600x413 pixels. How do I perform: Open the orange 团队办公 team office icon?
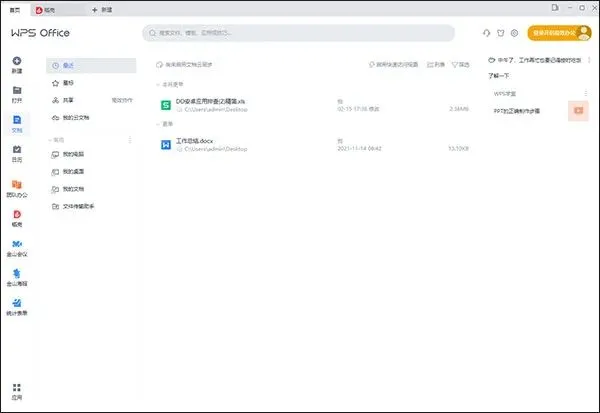[x=17, y=184]
